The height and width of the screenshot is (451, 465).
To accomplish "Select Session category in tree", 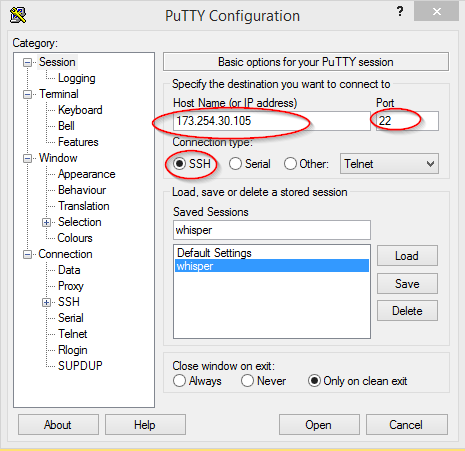I will [57, 62].
